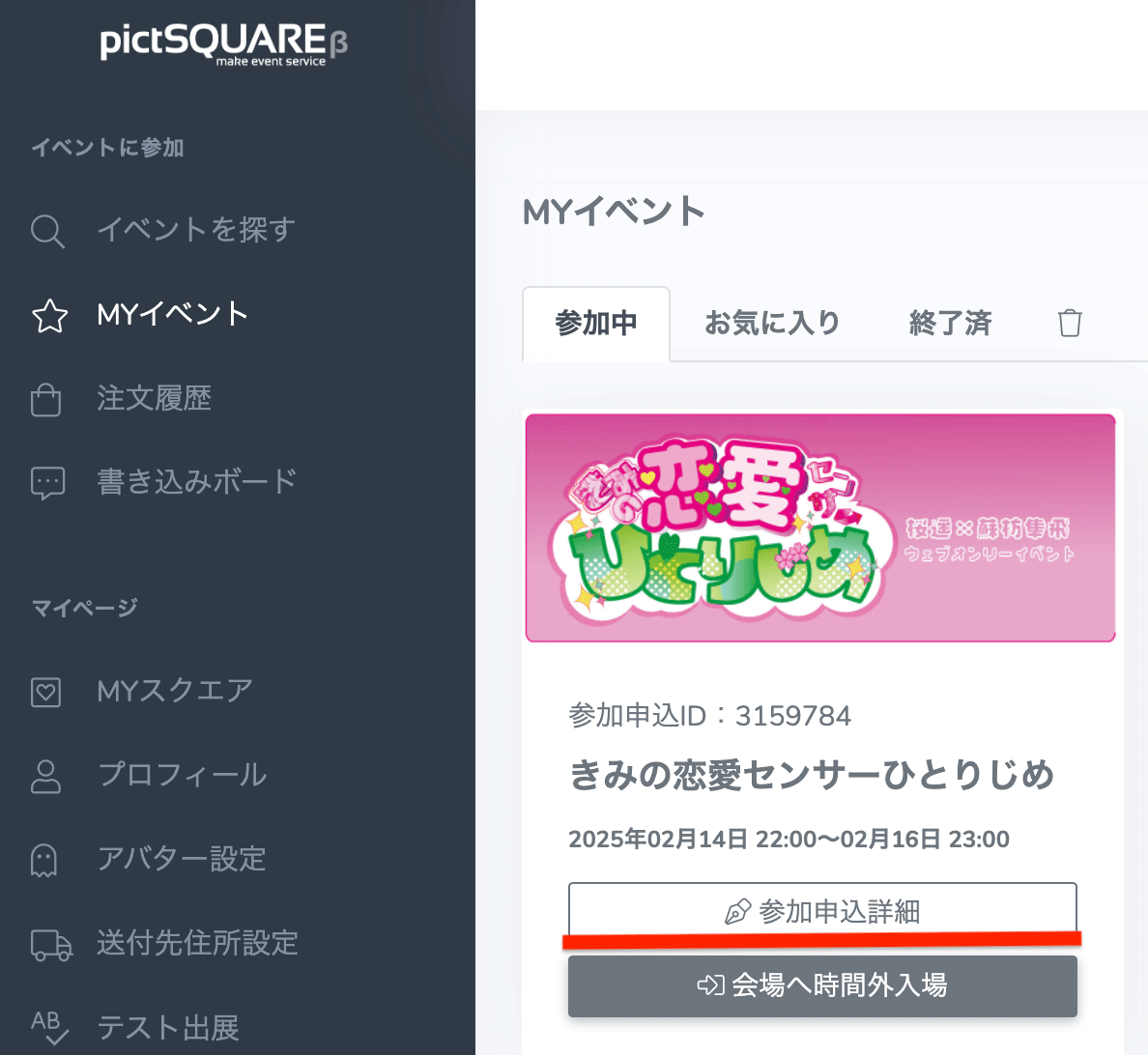Open イベントを探す in the sidebar
This screenshot has height=1055, width=1148.
coord(196,230)
